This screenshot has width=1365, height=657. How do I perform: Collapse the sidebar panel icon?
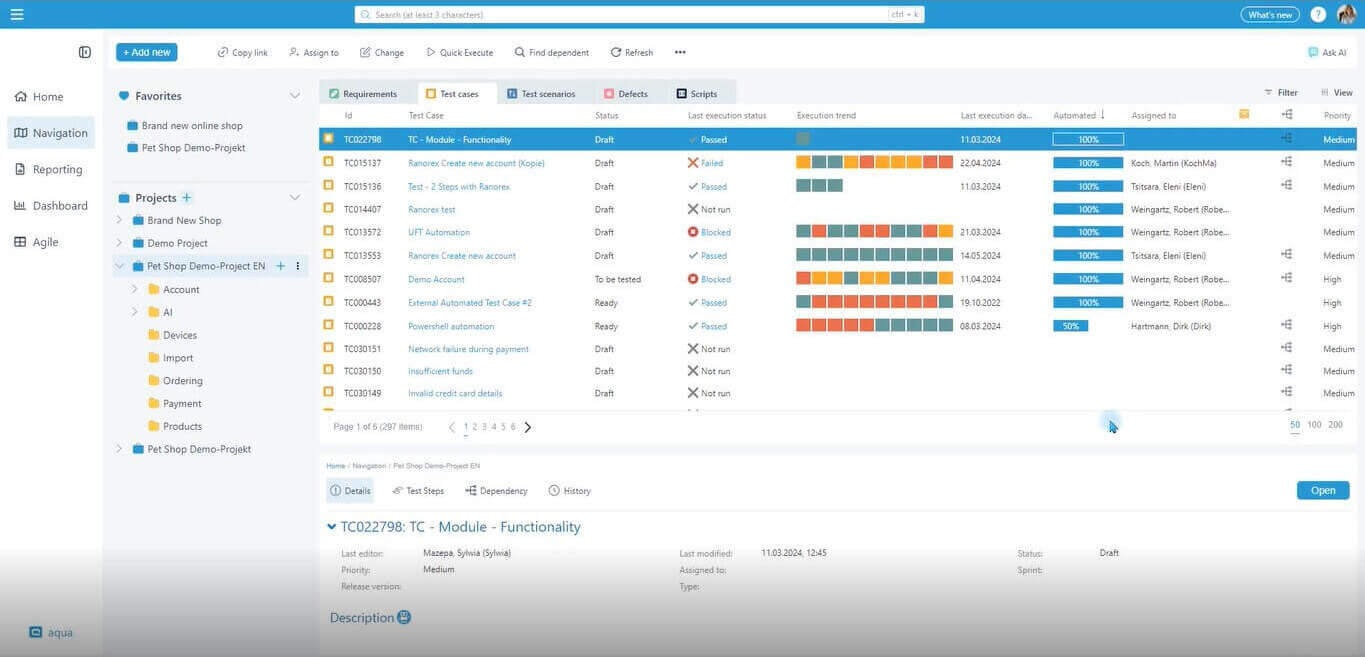tap(85, 52)
